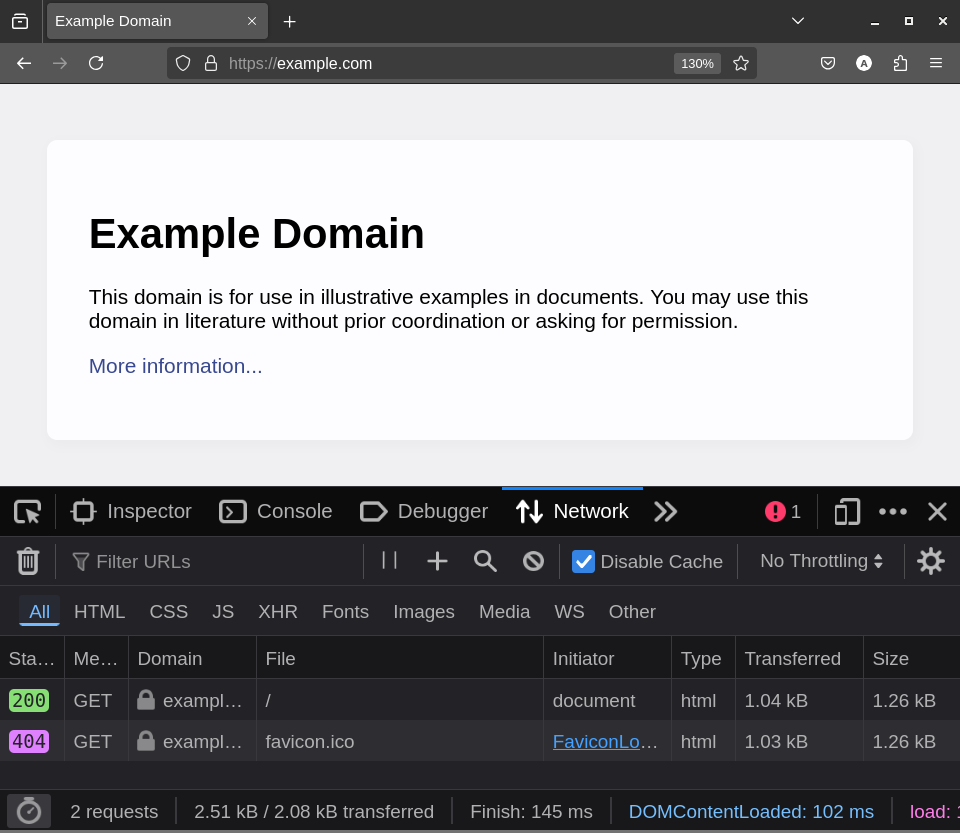The width and height of the screenshot is (960, 833).
Task: Open a new tab with plus button
Action: coord(290,22)
